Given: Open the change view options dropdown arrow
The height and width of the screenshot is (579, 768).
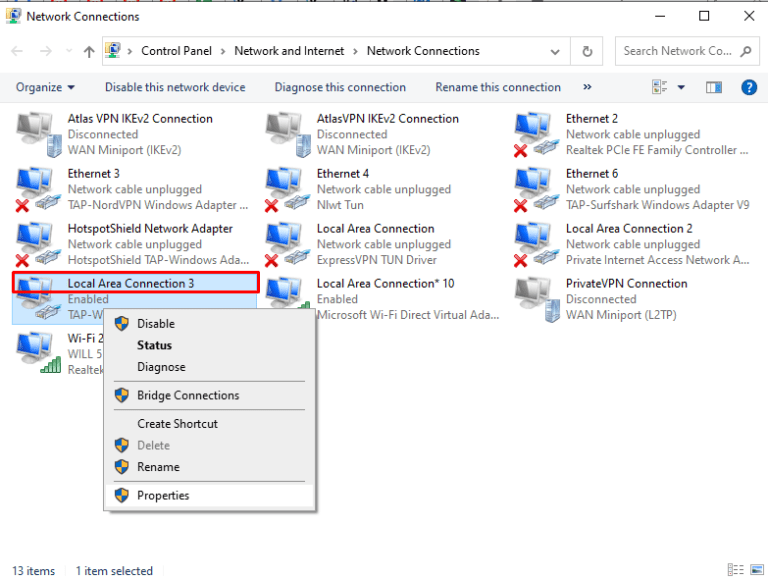Looking at the screenshot, I should point(681,87).
